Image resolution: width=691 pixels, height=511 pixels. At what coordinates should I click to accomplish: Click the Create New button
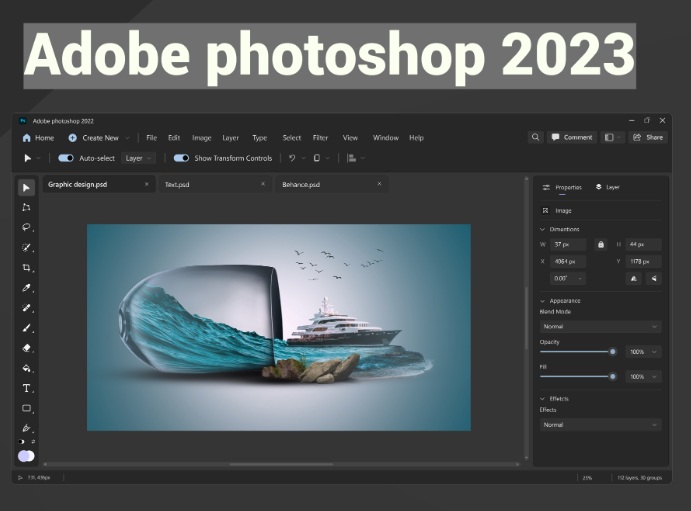(94, 138)
